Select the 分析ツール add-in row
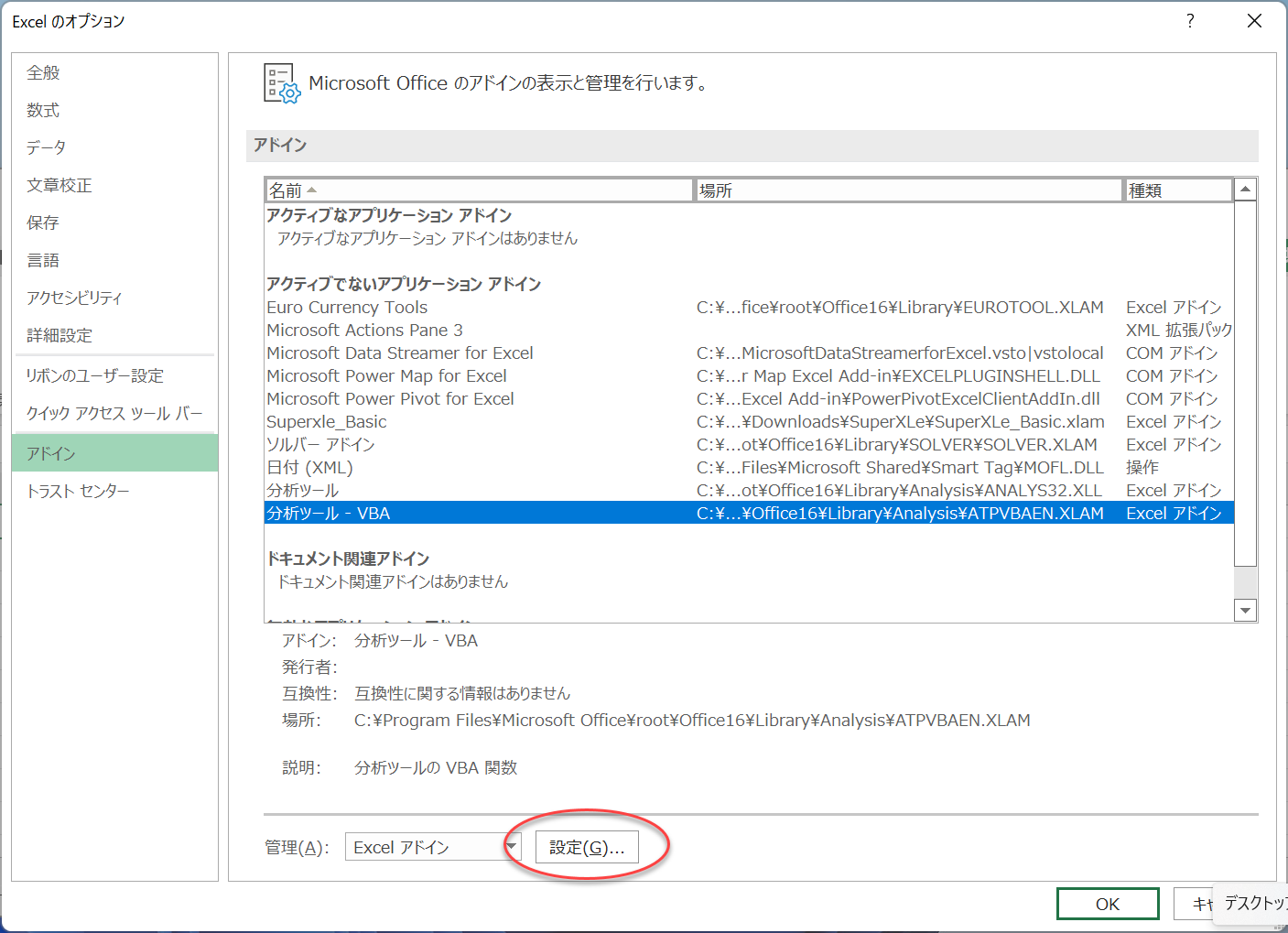The height and width of the screenshot is (933, 1288). click(x=749, y=491)
